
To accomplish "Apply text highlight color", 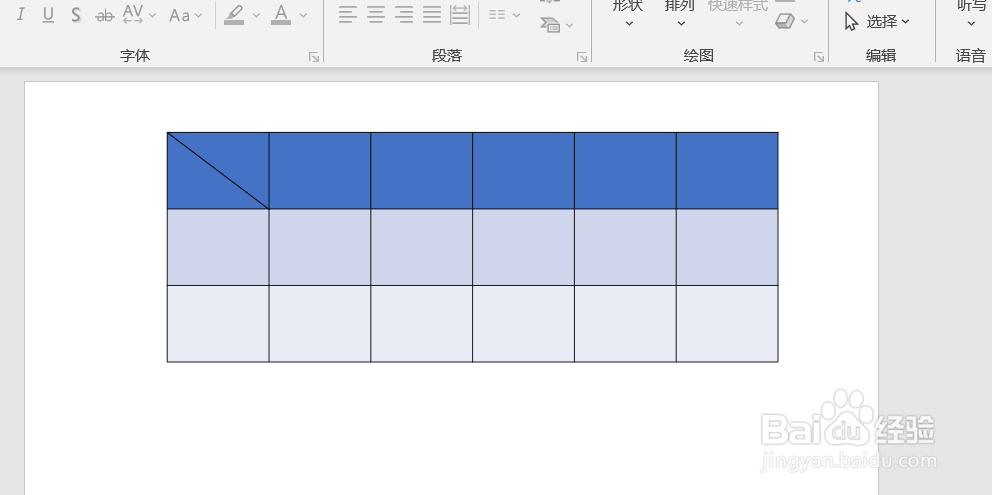I will pos(235,15).
